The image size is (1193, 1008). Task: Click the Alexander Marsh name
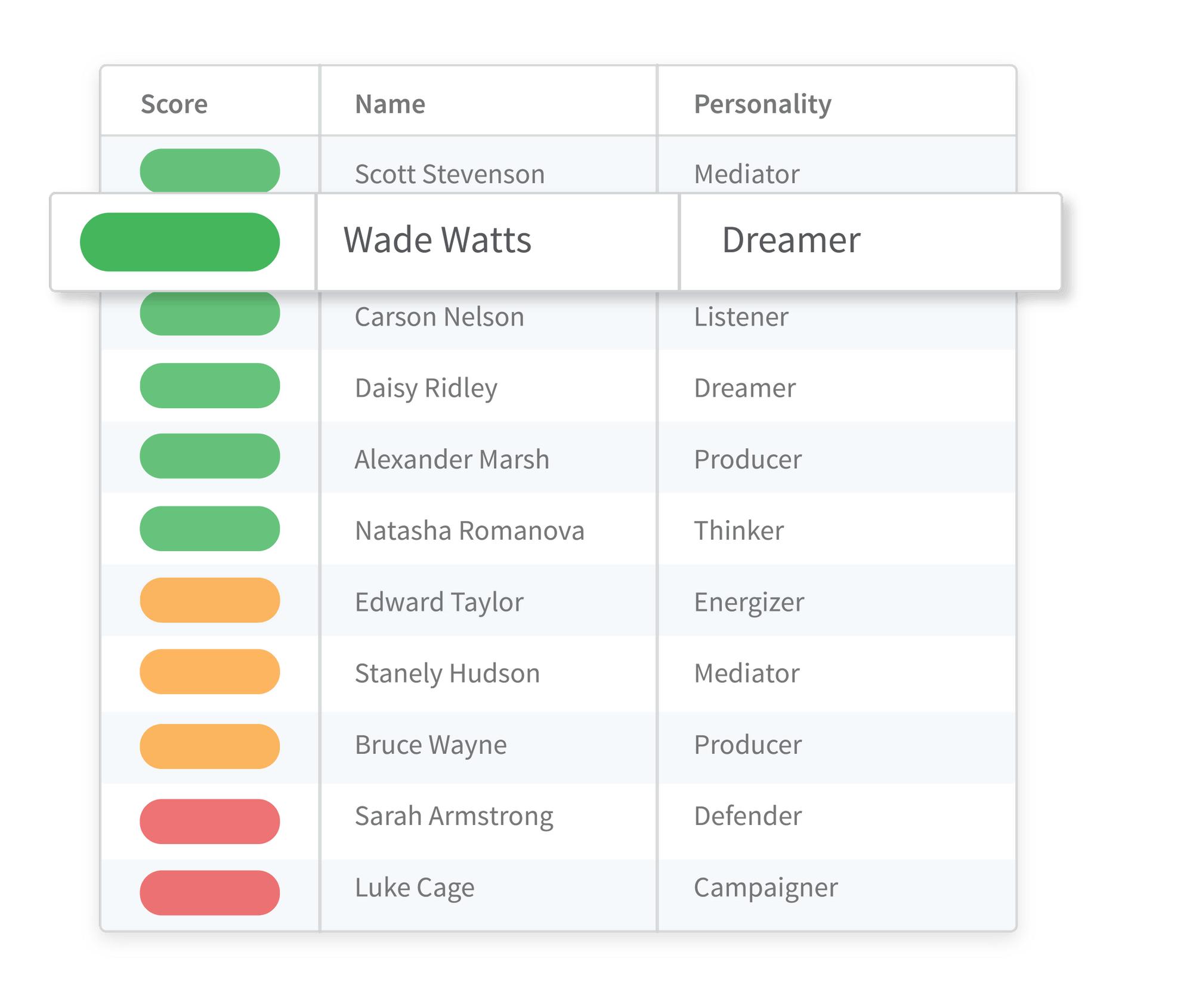(452, 459)
